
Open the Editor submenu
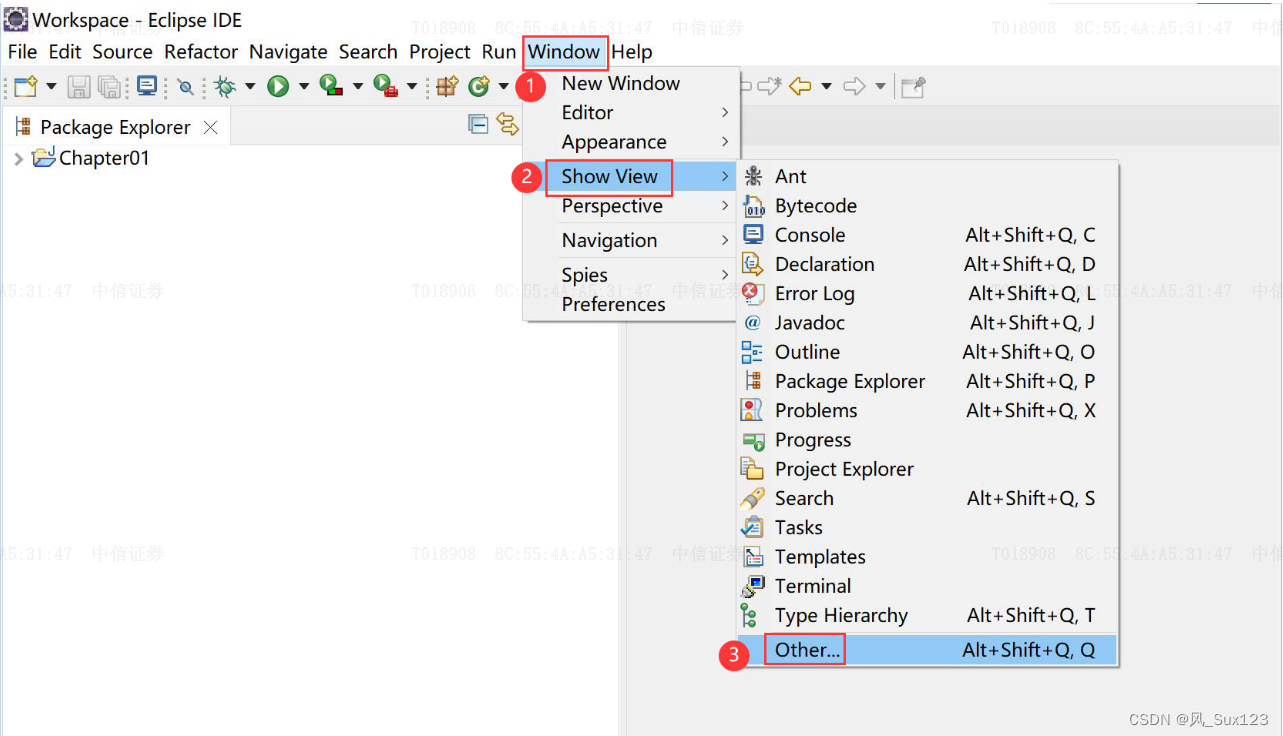coord(631,113)
